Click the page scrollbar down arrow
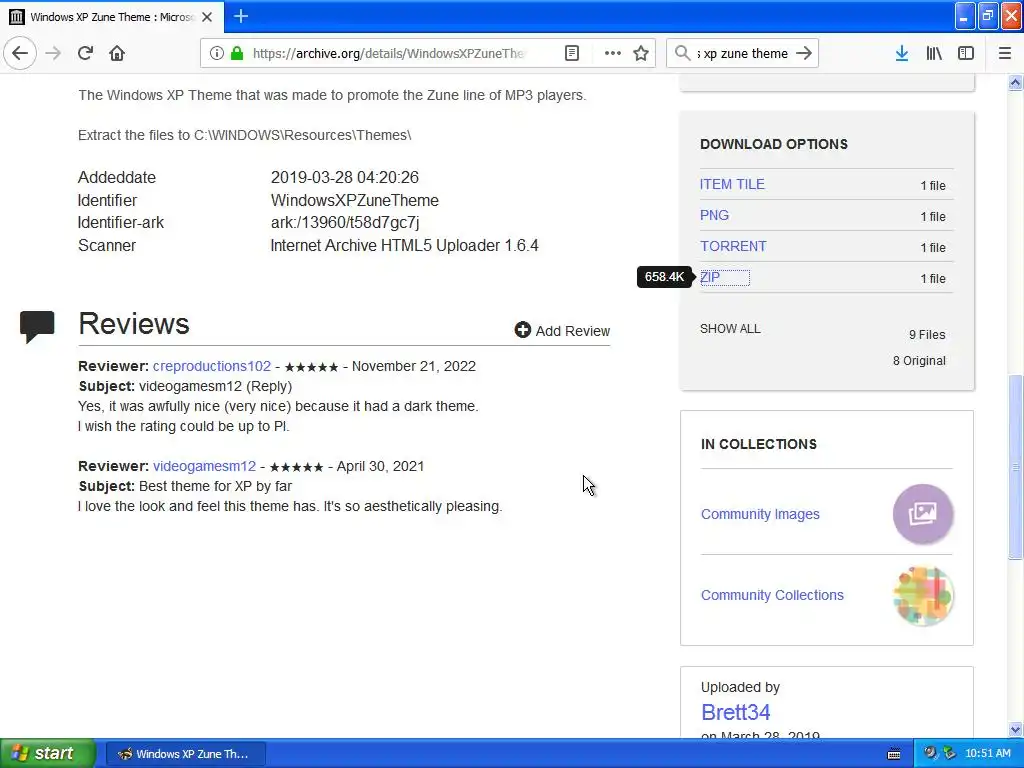 [1015, 729]
